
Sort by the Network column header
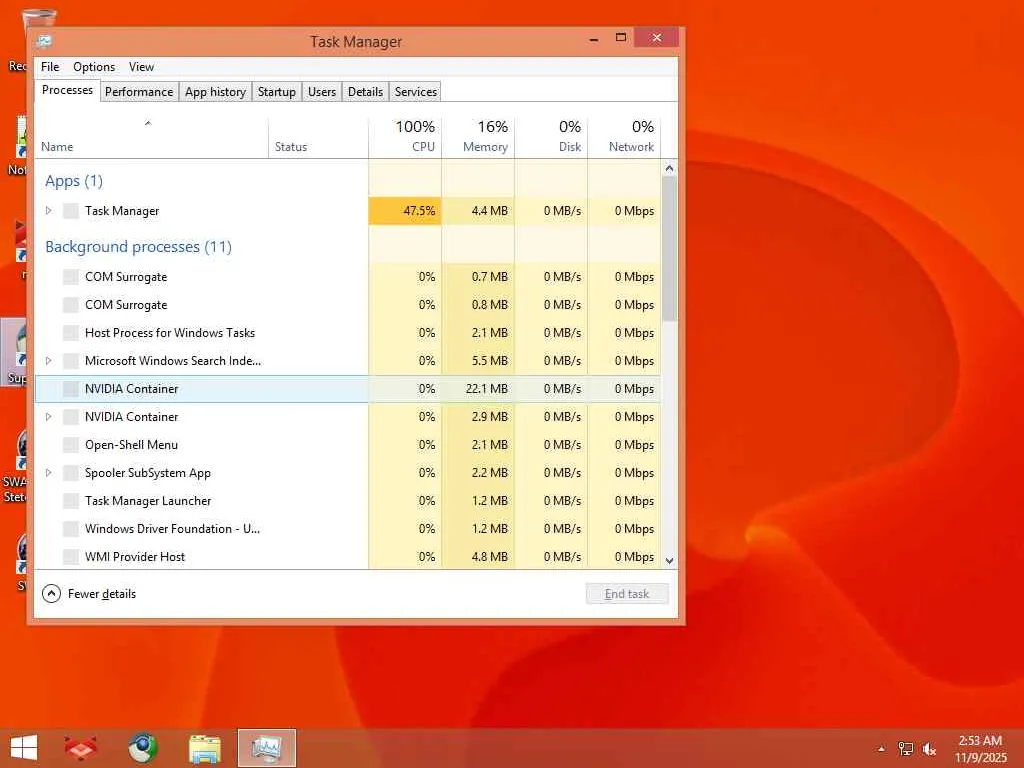pos(624,137)
